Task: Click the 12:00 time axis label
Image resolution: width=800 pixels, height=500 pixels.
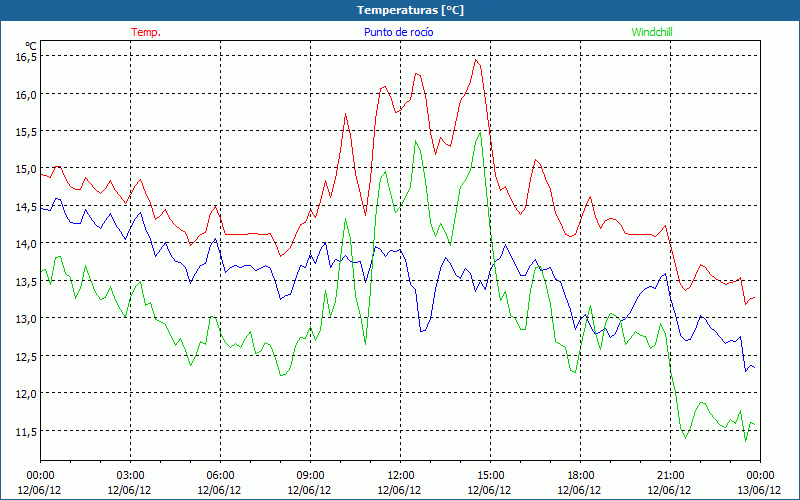Action: [x=400, y=476]
